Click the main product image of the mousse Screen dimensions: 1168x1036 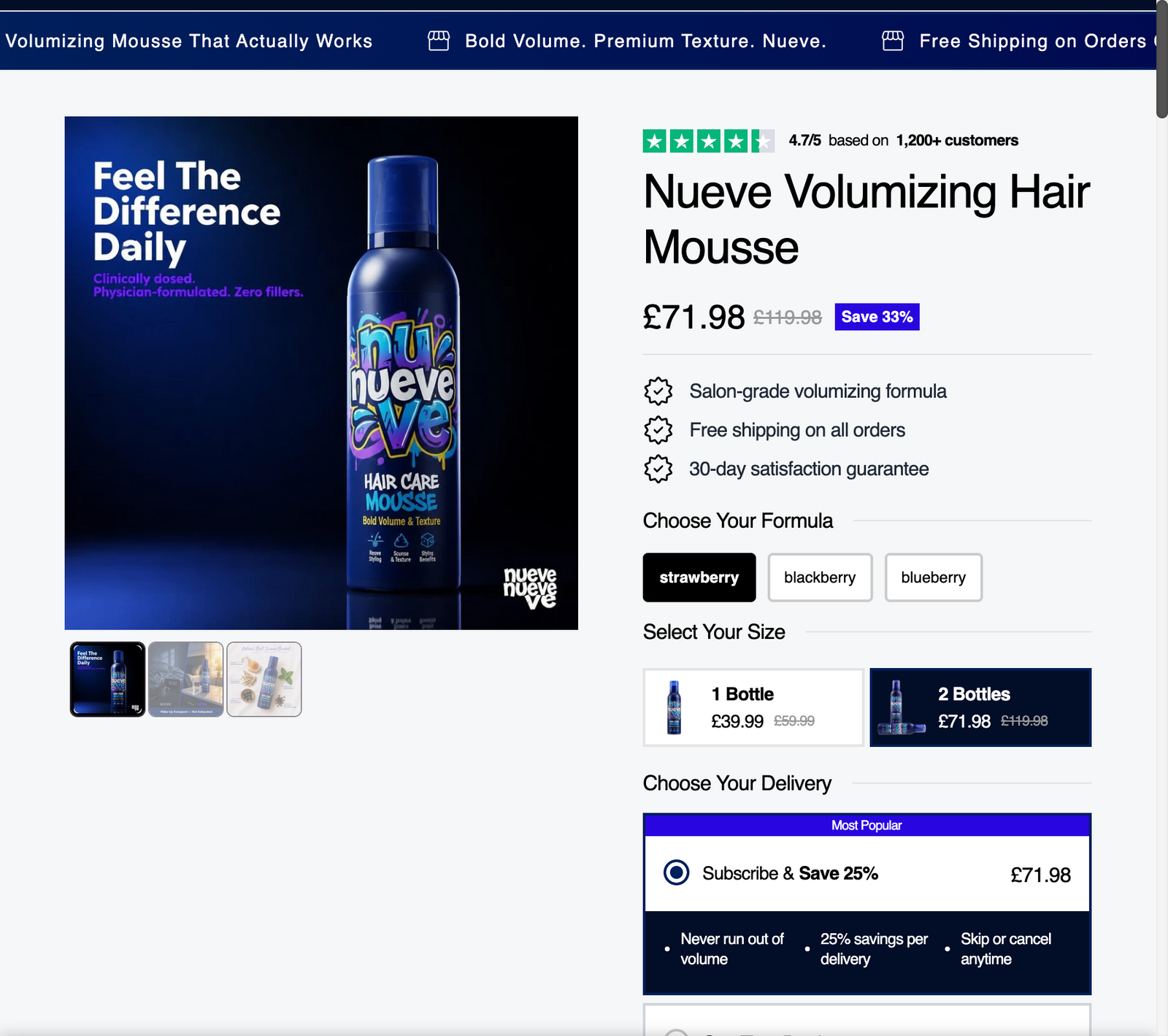tap(321, 373)
